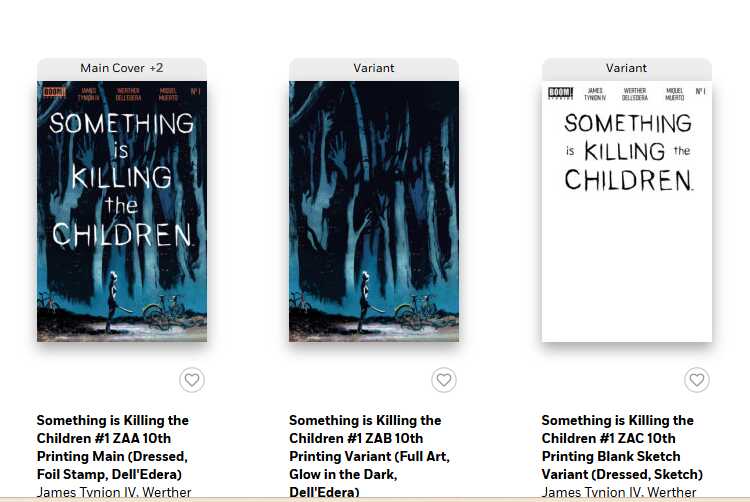This screenshot has height=502, width=750.
Task: Select Variant label above blank sketch cover
Action: (x=627, y=68)
